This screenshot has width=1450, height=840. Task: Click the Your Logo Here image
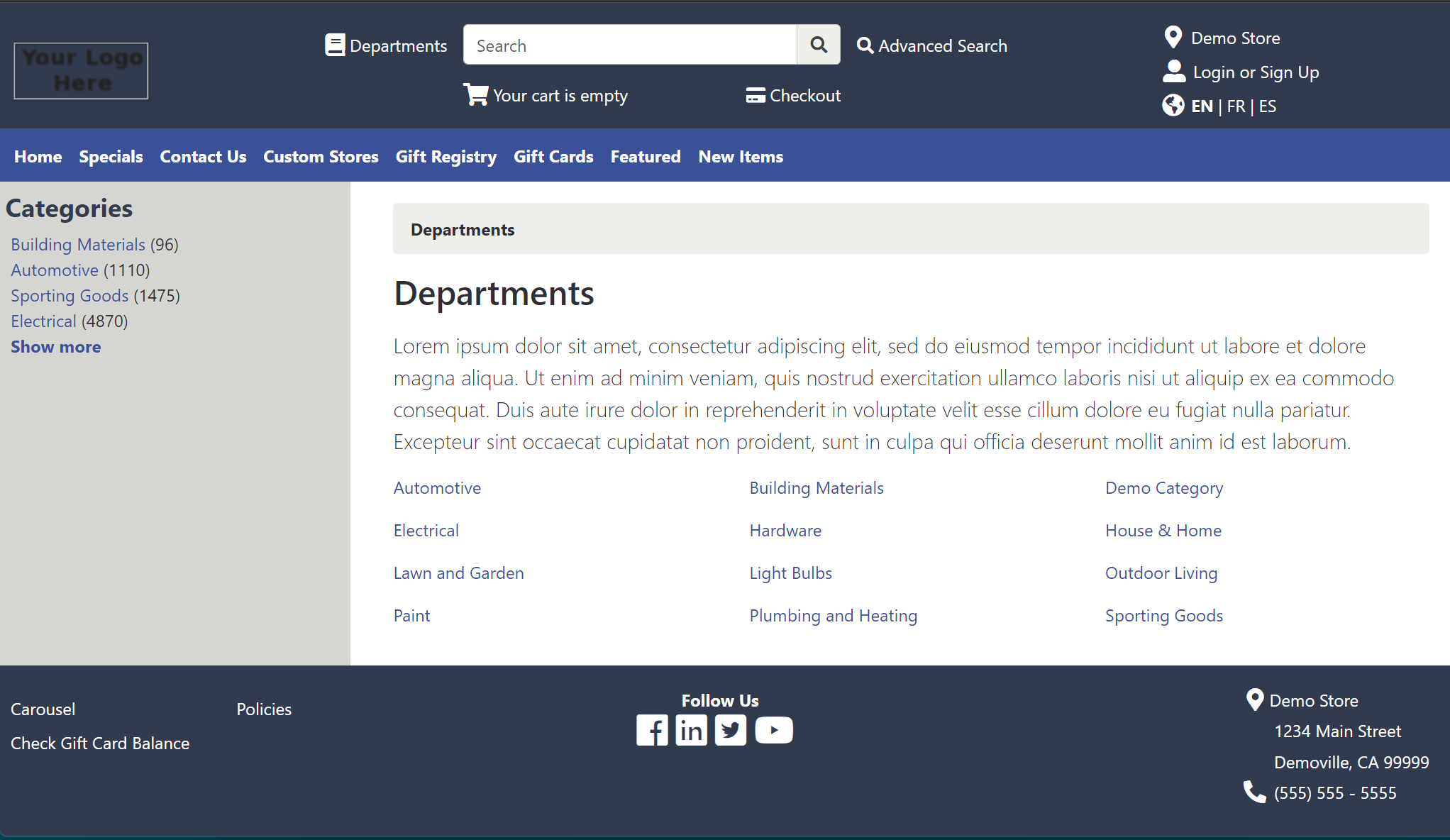(x=81, y=70)
